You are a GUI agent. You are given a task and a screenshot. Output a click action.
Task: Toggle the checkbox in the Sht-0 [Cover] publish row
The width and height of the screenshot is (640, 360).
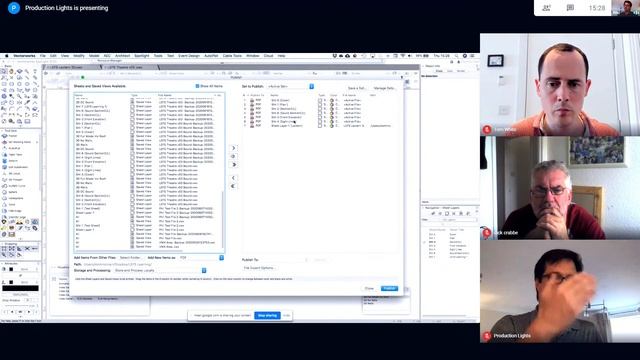[x=320, y=100]
